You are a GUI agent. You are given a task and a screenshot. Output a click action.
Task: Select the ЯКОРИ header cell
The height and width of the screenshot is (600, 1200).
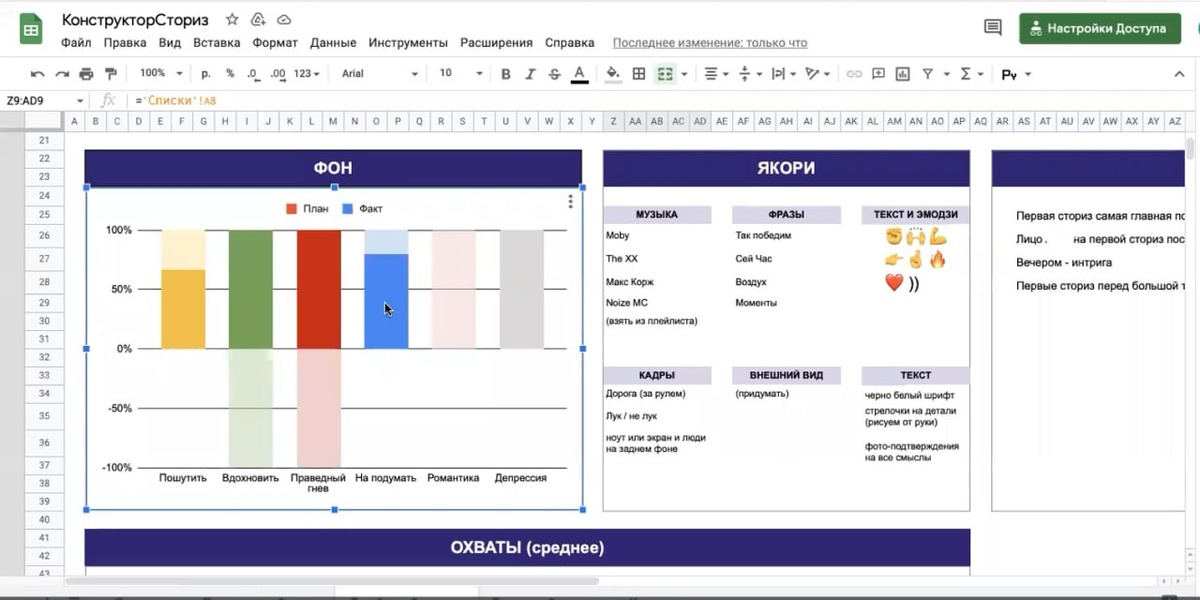pyautogui.click(x=786, y=168)
